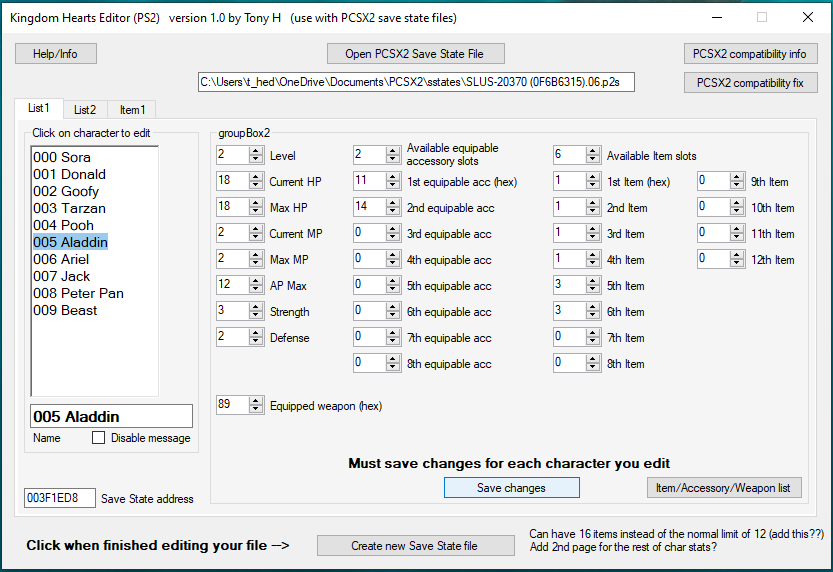
Task: Increase the Max MP spinner value
Action: coord(256,255)
